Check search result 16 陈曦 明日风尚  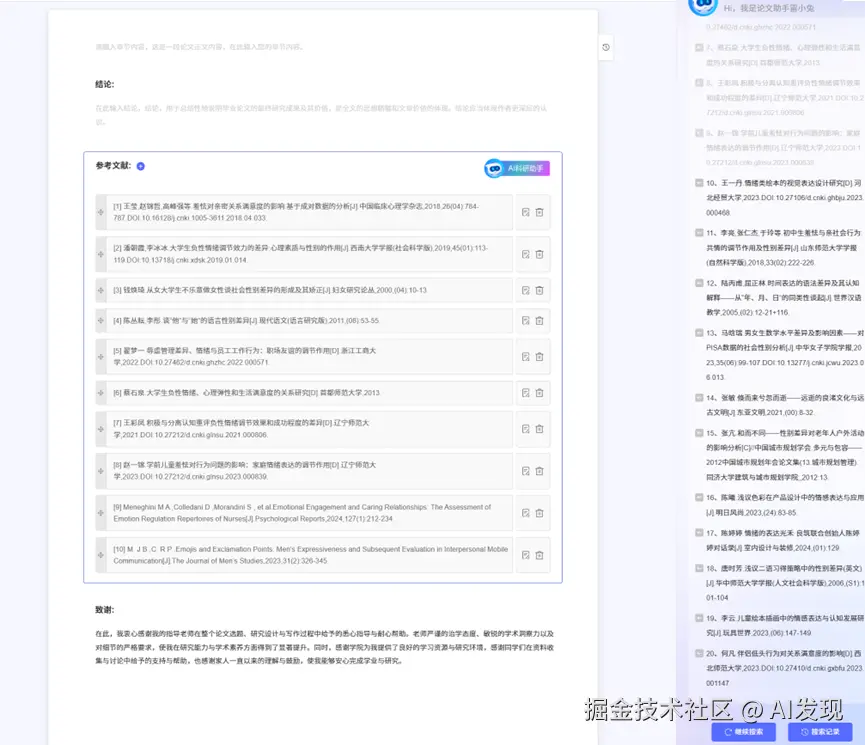(699, 497)
